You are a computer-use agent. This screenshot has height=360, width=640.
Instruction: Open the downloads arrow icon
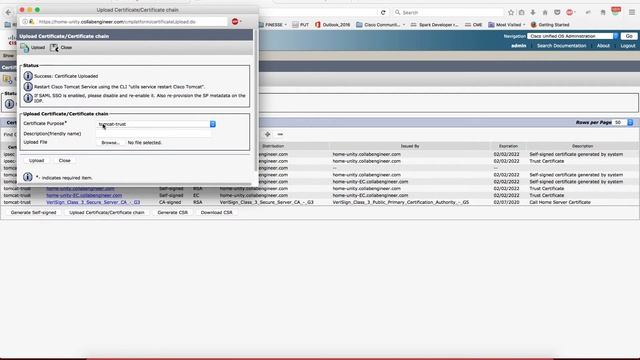(x=533, y=13)
